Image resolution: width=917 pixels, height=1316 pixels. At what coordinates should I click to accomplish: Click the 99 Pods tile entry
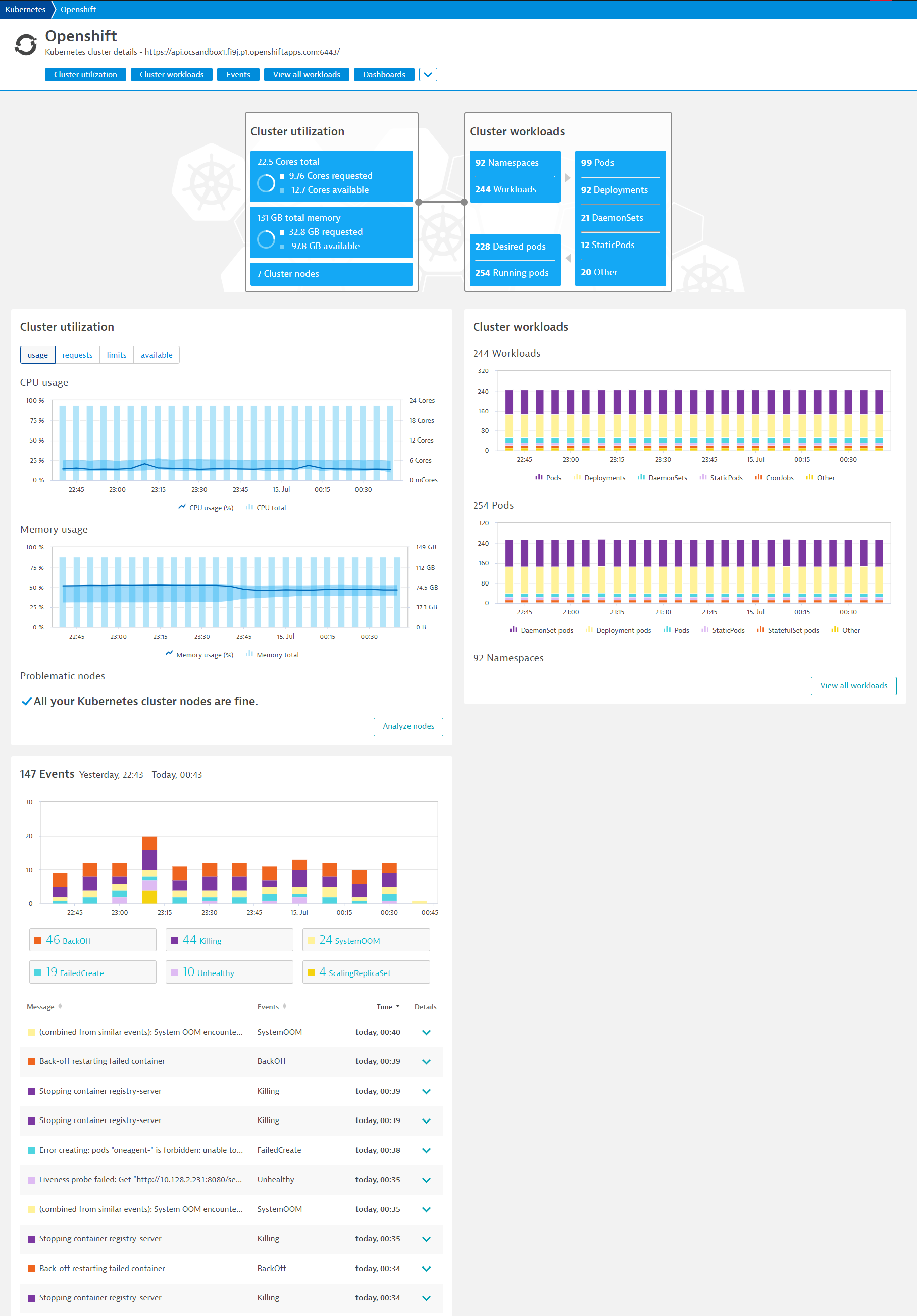coord(597,163)
